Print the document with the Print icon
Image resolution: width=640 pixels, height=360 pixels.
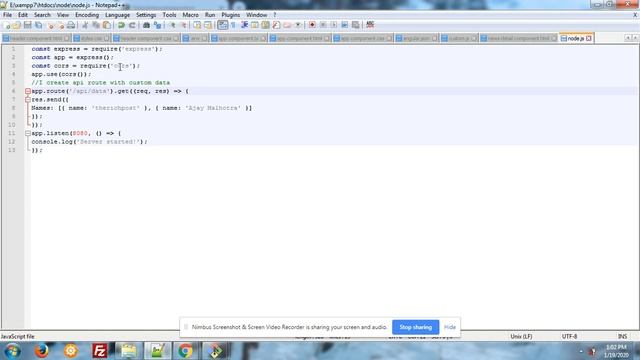[71, 25]
